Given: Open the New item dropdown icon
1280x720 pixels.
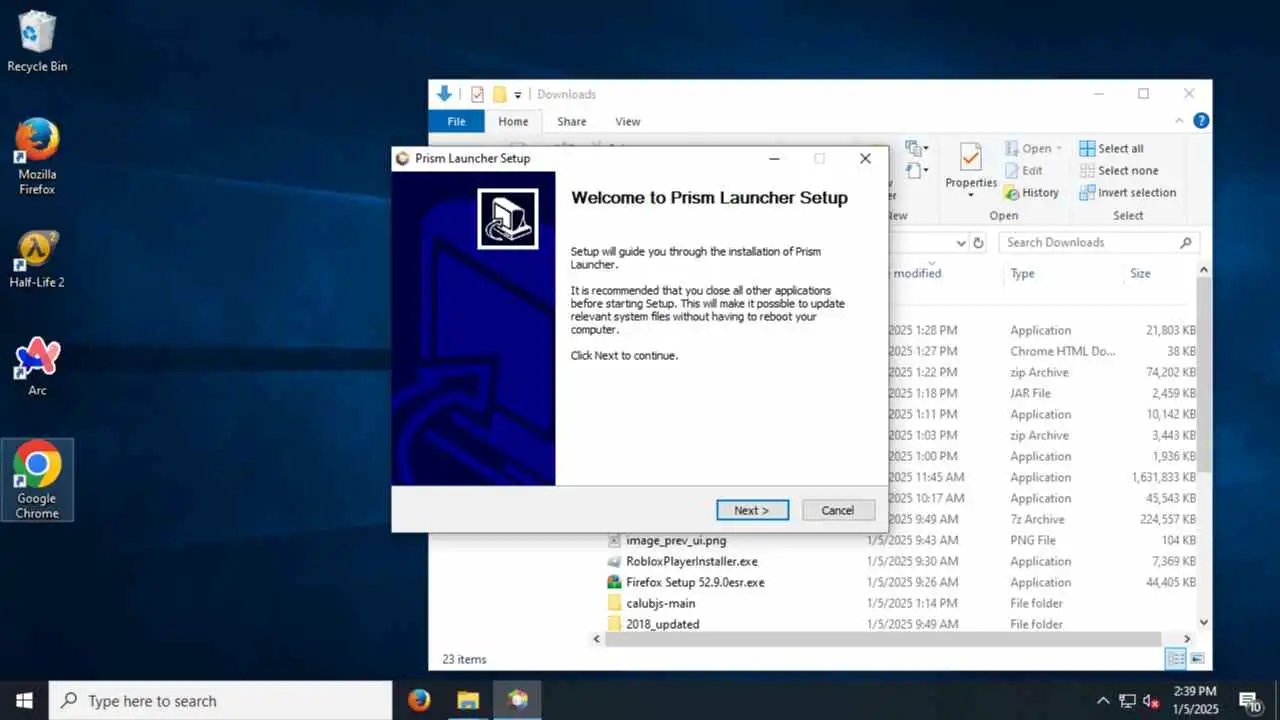Looking at the screenshot, I should (916, 148).
